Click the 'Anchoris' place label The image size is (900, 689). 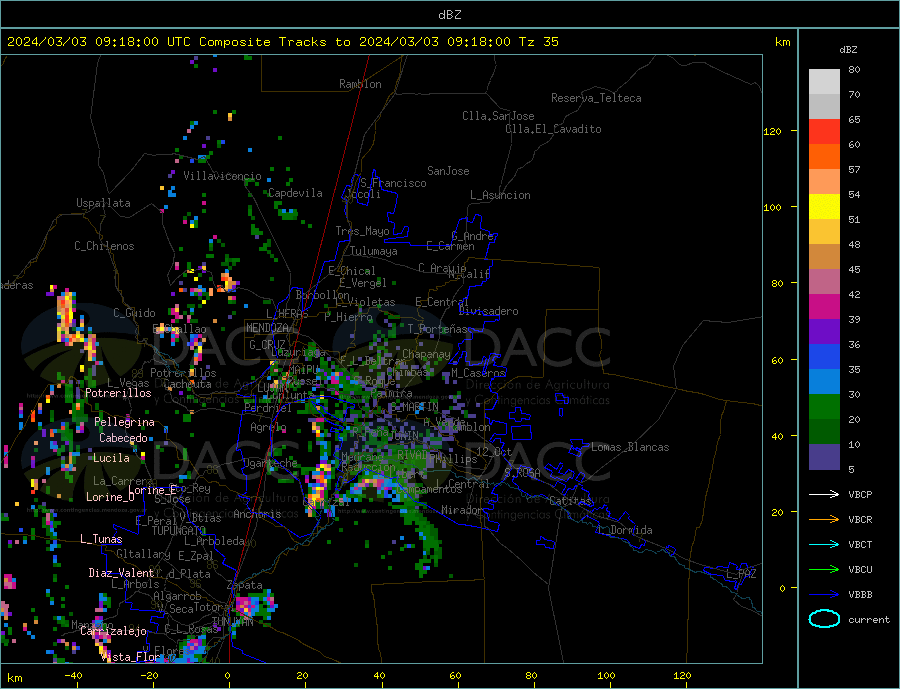point(257,514)
